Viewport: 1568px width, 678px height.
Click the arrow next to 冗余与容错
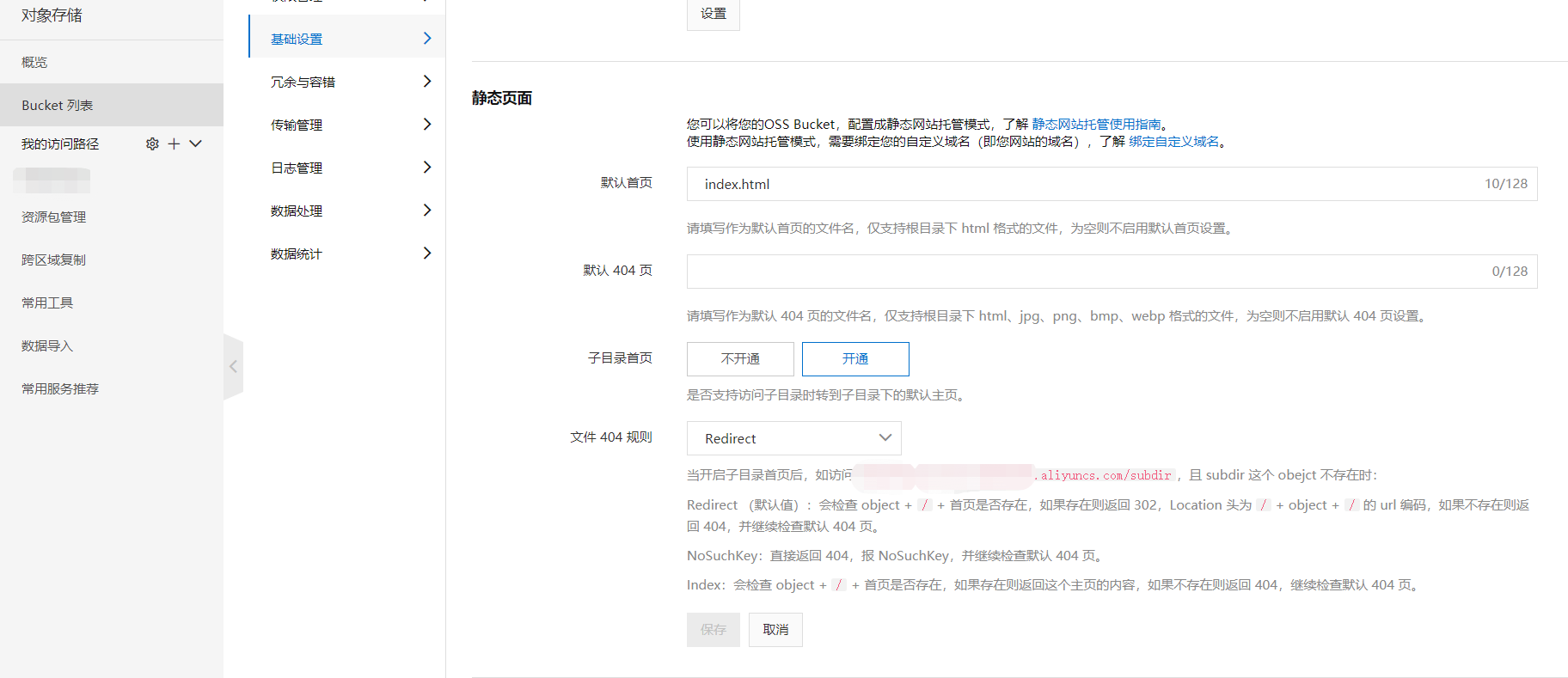coord(427,82)
